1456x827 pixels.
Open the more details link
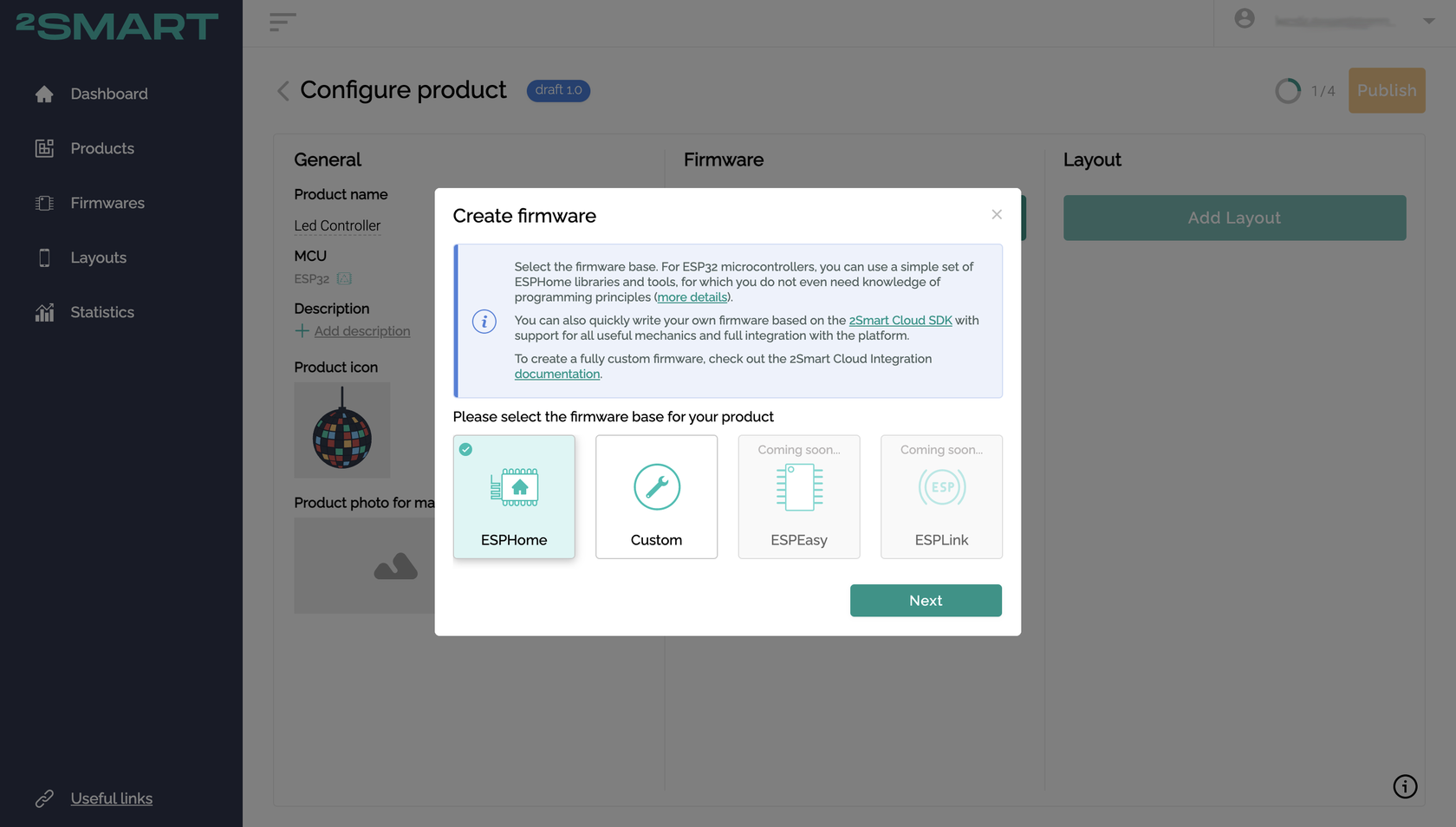692,297
